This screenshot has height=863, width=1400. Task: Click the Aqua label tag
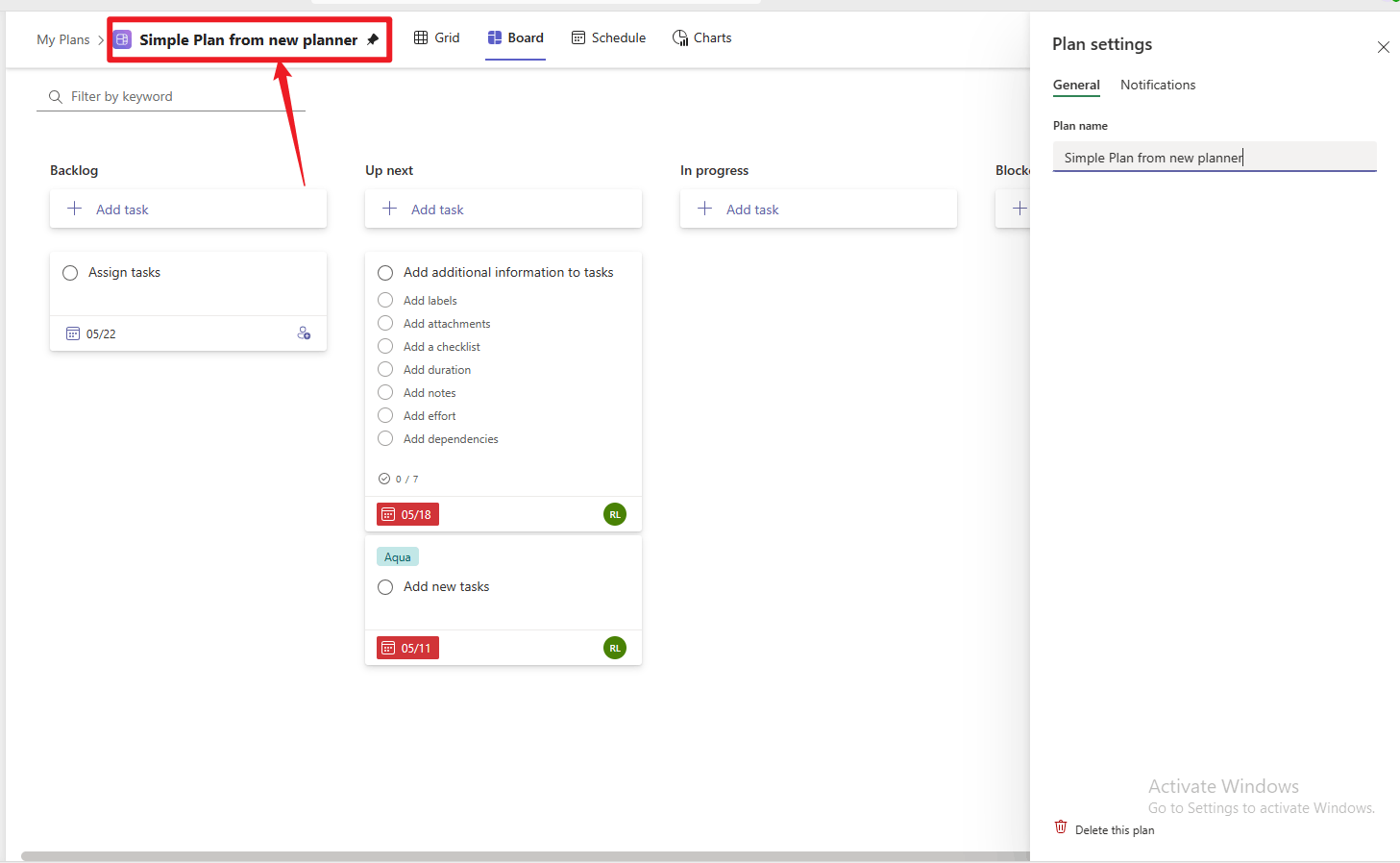[x=398, y=557]
